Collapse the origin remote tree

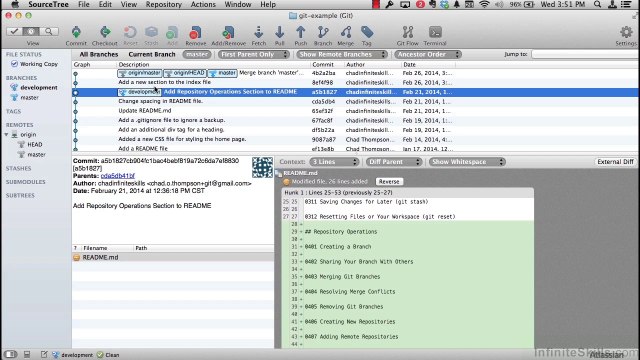(7, 134)
